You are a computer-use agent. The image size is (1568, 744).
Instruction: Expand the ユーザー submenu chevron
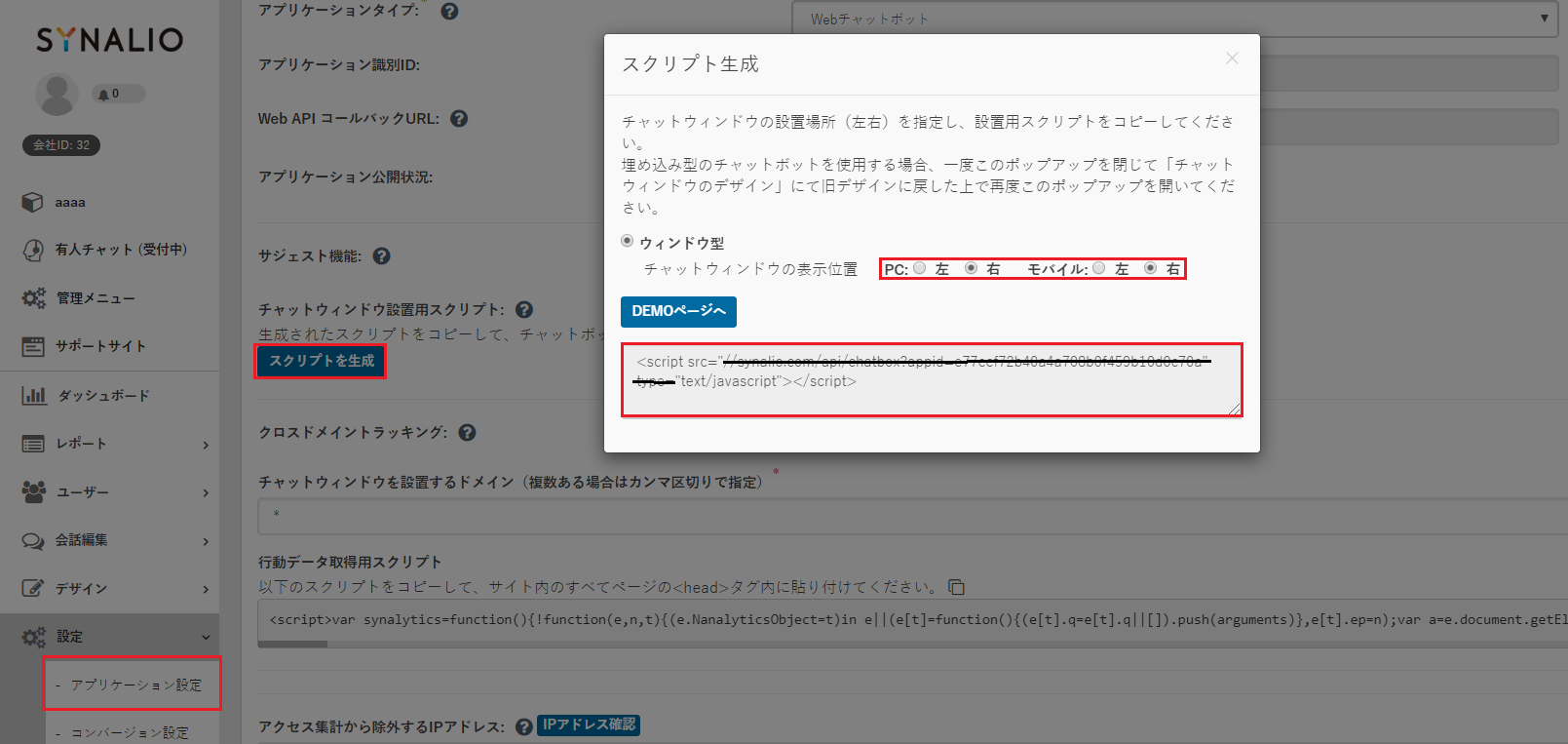(206, 492)
